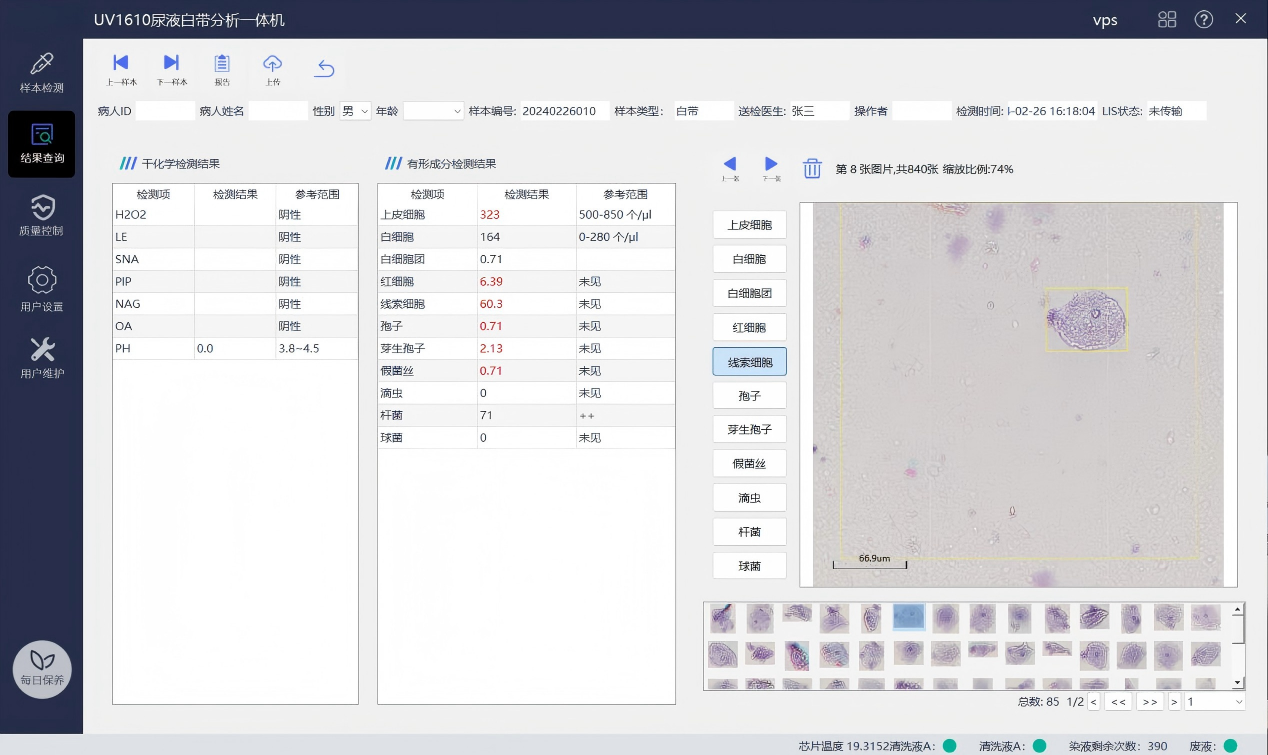Viewport: 1268px width, 755px height.
Task: Click the 操作者 input field
Action: pyautogui.click(x=921, y=111)
